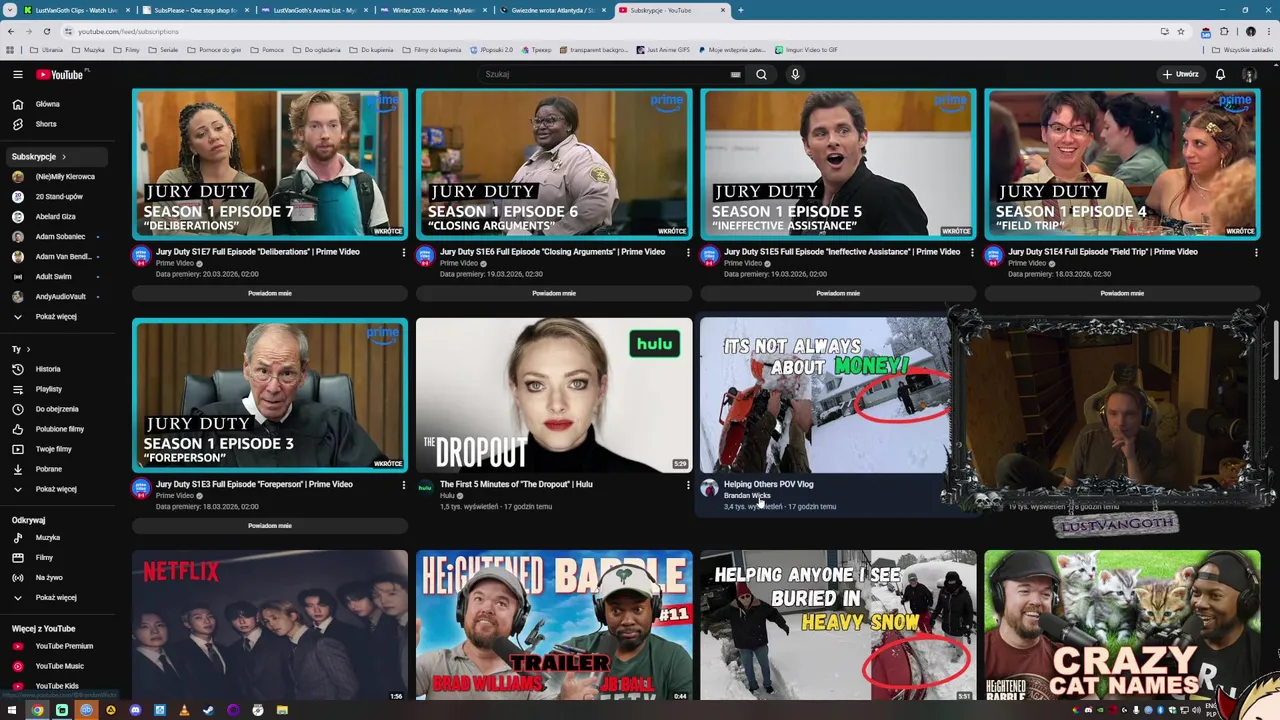
Task: Open the Muzyka bookmarks folder
Action: coord(88,50)
